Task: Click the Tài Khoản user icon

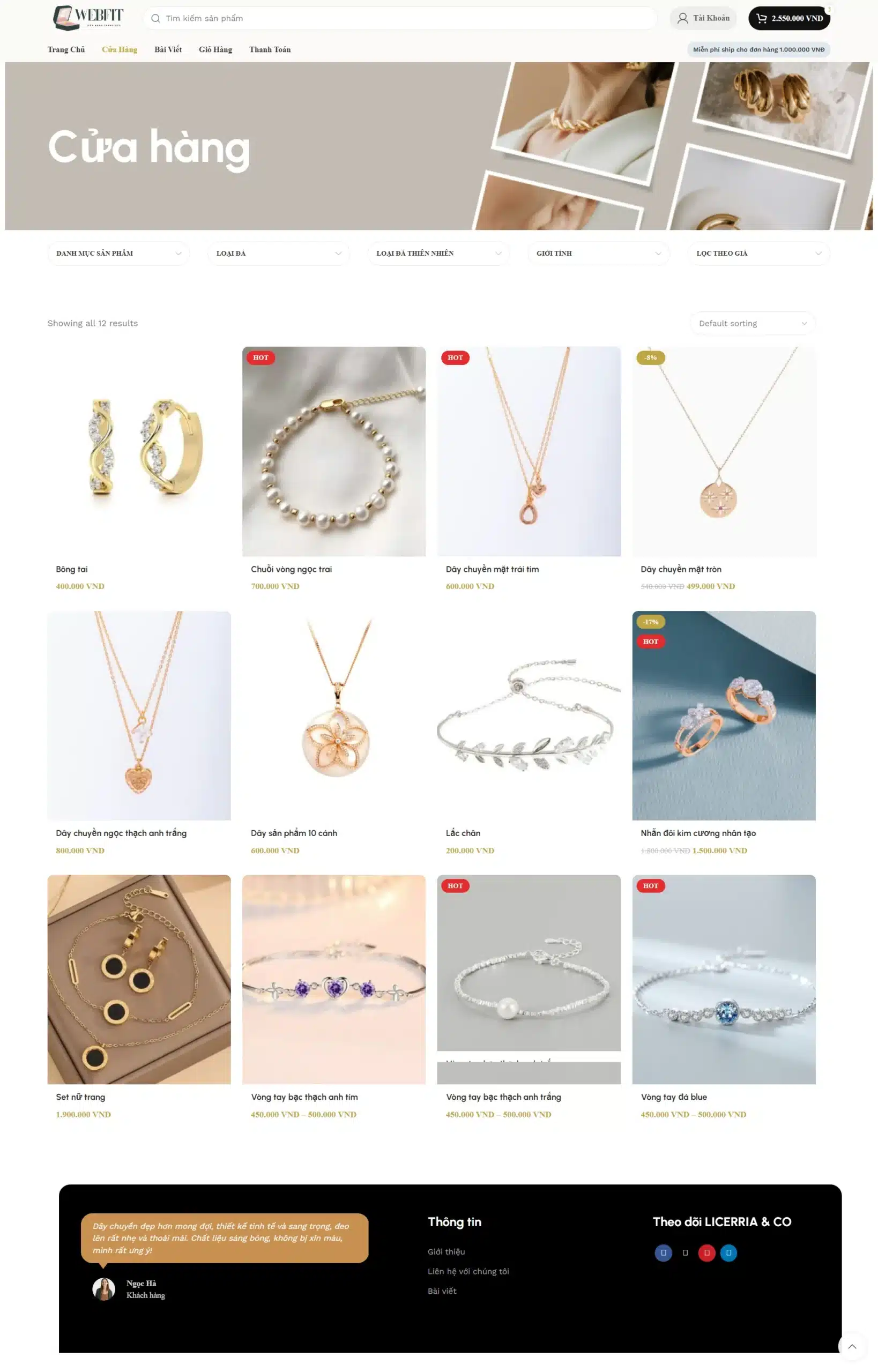Action: pos(682,18)
